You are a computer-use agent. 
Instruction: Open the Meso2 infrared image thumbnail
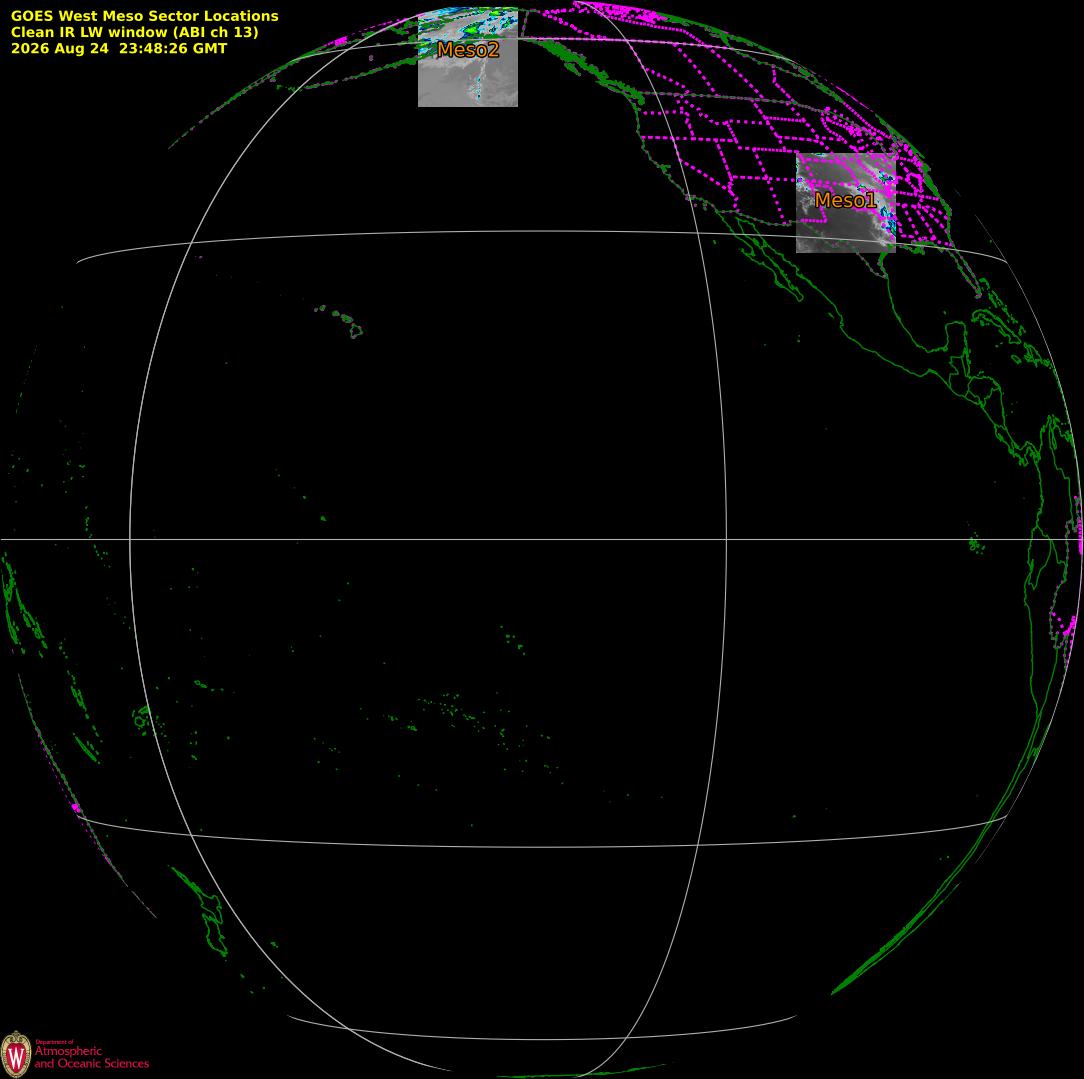468,58
